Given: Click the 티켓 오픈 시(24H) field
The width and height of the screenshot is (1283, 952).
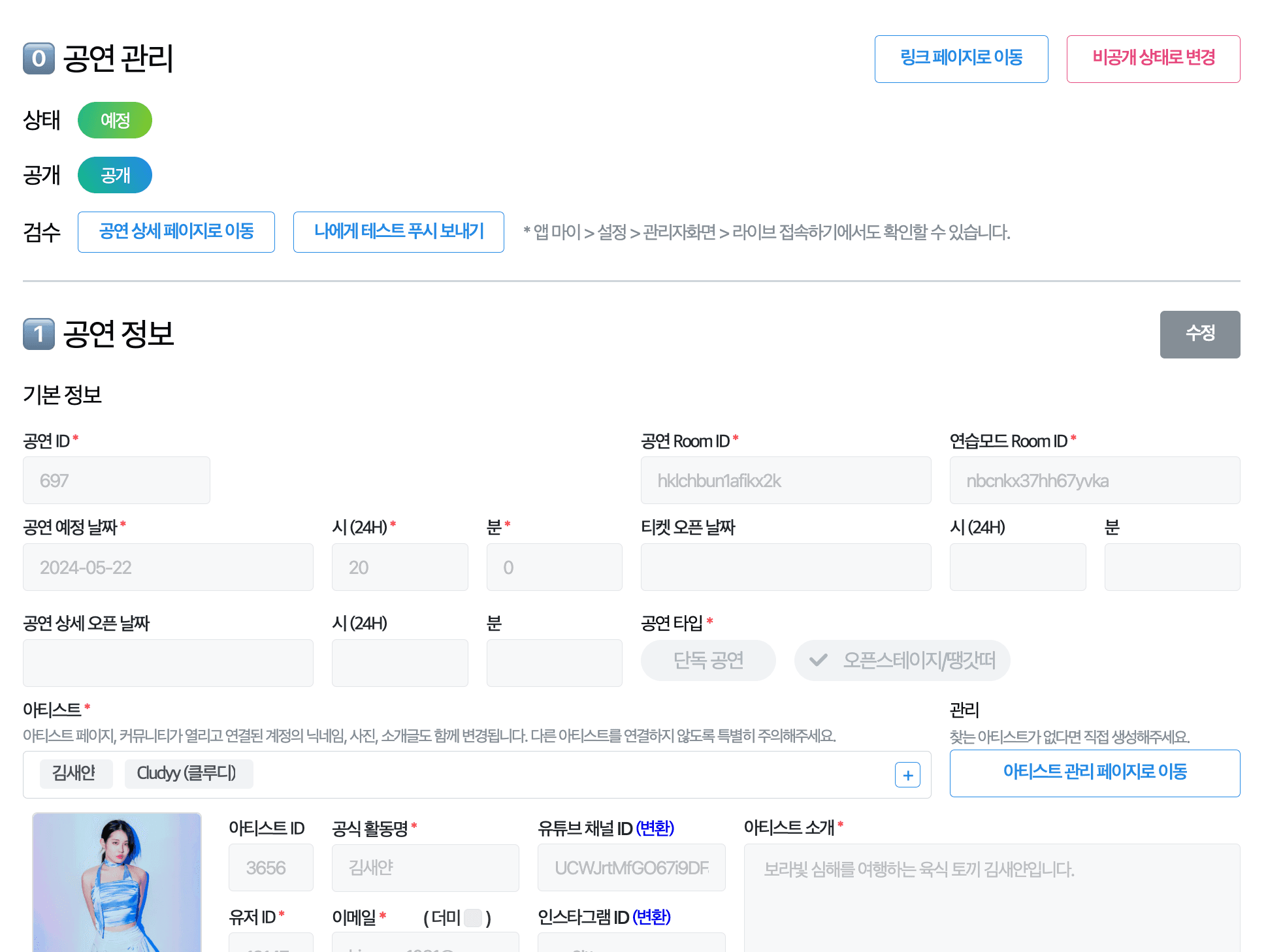Looking at the screenshot, I should point(1018,567).
